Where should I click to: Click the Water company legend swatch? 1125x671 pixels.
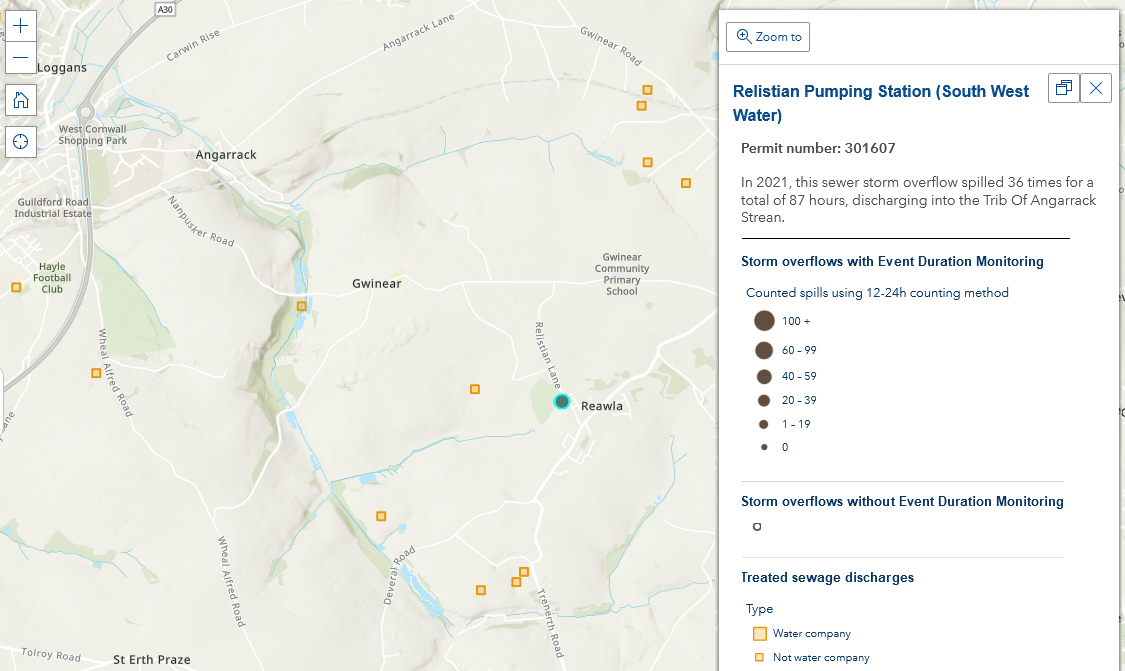[759, 633]
